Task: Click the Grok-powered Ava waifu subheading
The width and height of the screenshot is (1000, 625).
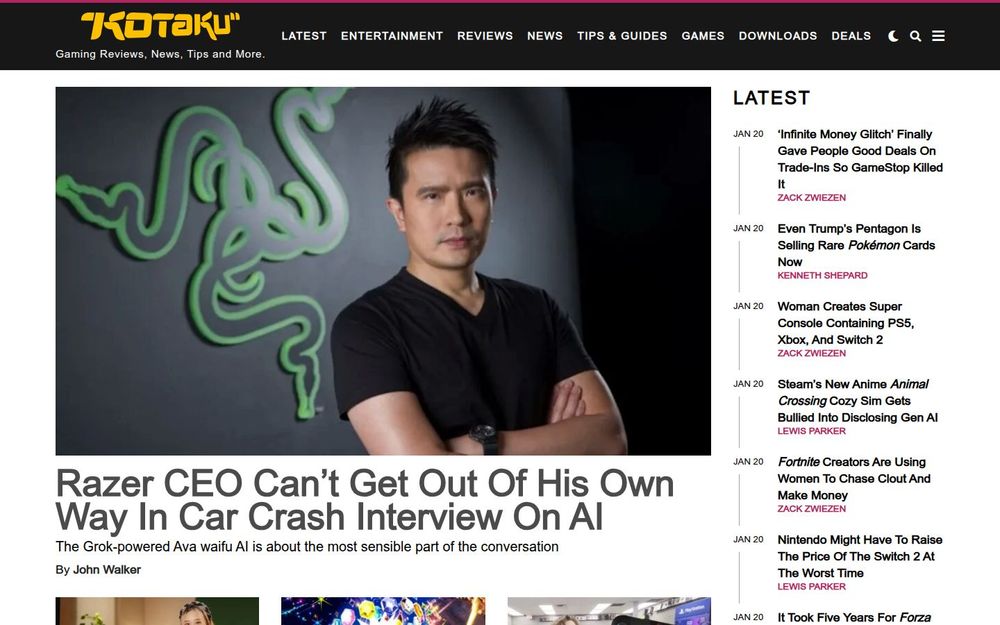Action: (307, 547)
